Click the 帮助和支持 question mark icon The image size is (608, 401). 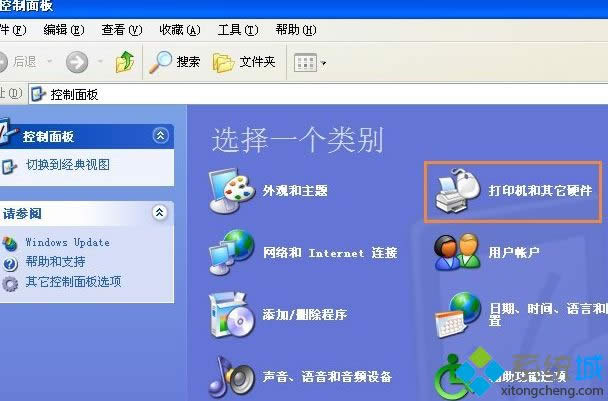point(10,264)
